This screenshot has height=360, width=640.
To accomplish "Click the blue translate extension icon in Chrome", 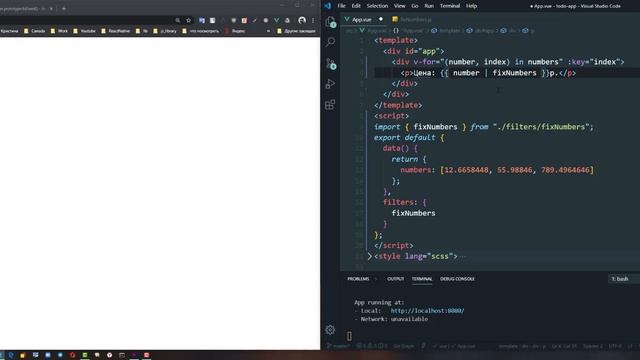I will [202, 20].
